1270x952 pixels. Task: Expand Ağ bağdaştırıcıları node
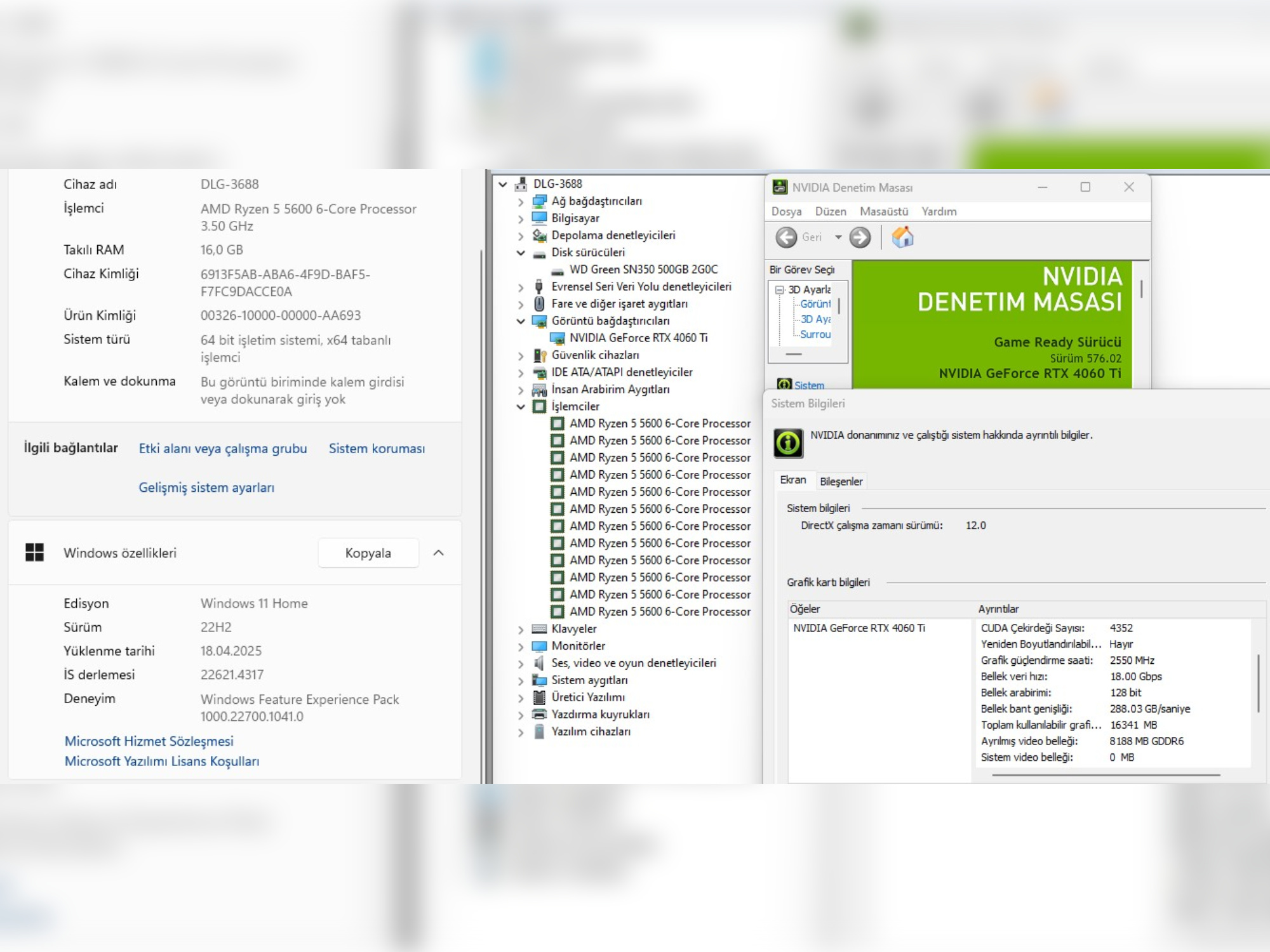point(521,202)
